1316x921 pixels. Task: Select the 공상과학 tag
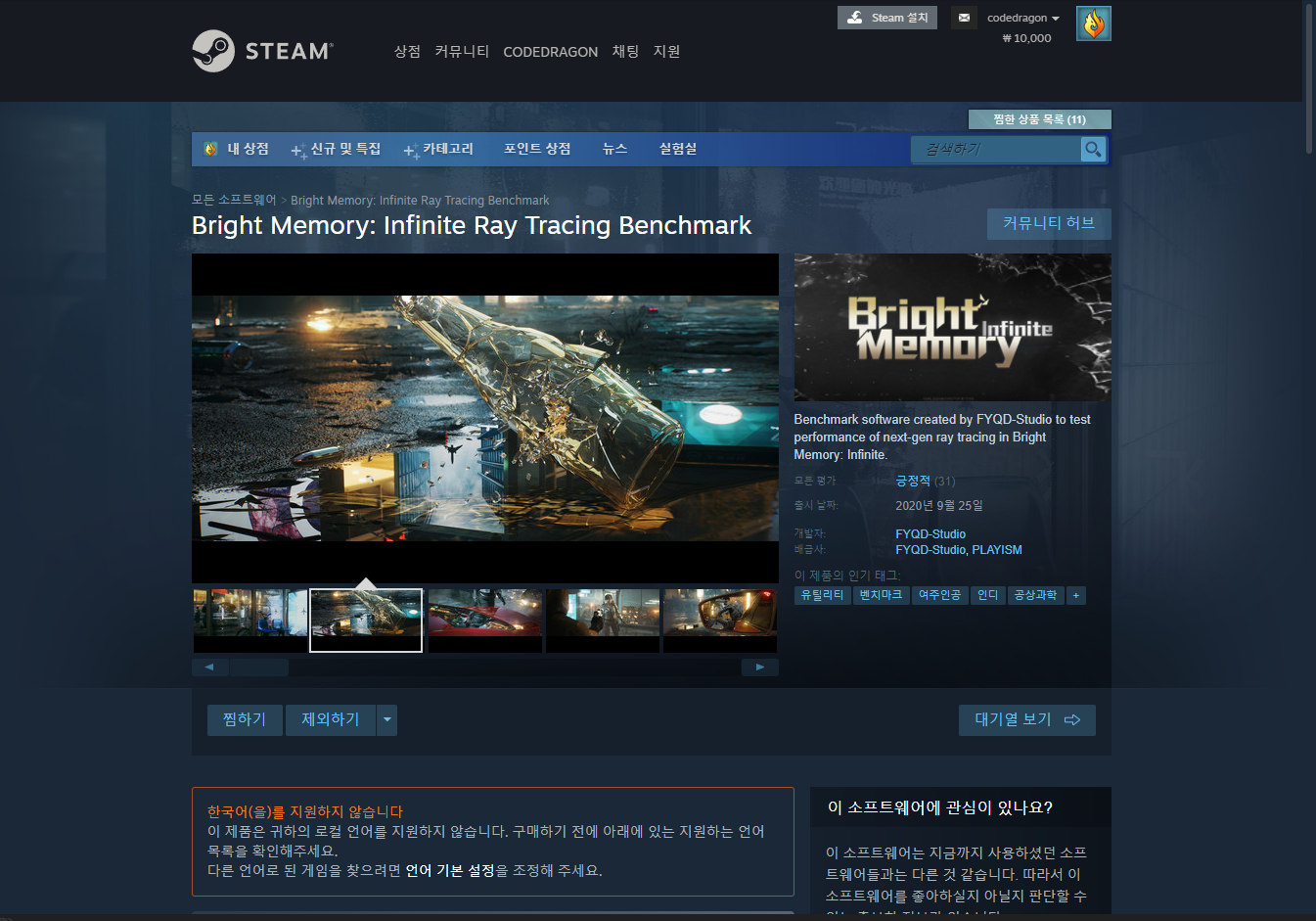coord(1035,595)
